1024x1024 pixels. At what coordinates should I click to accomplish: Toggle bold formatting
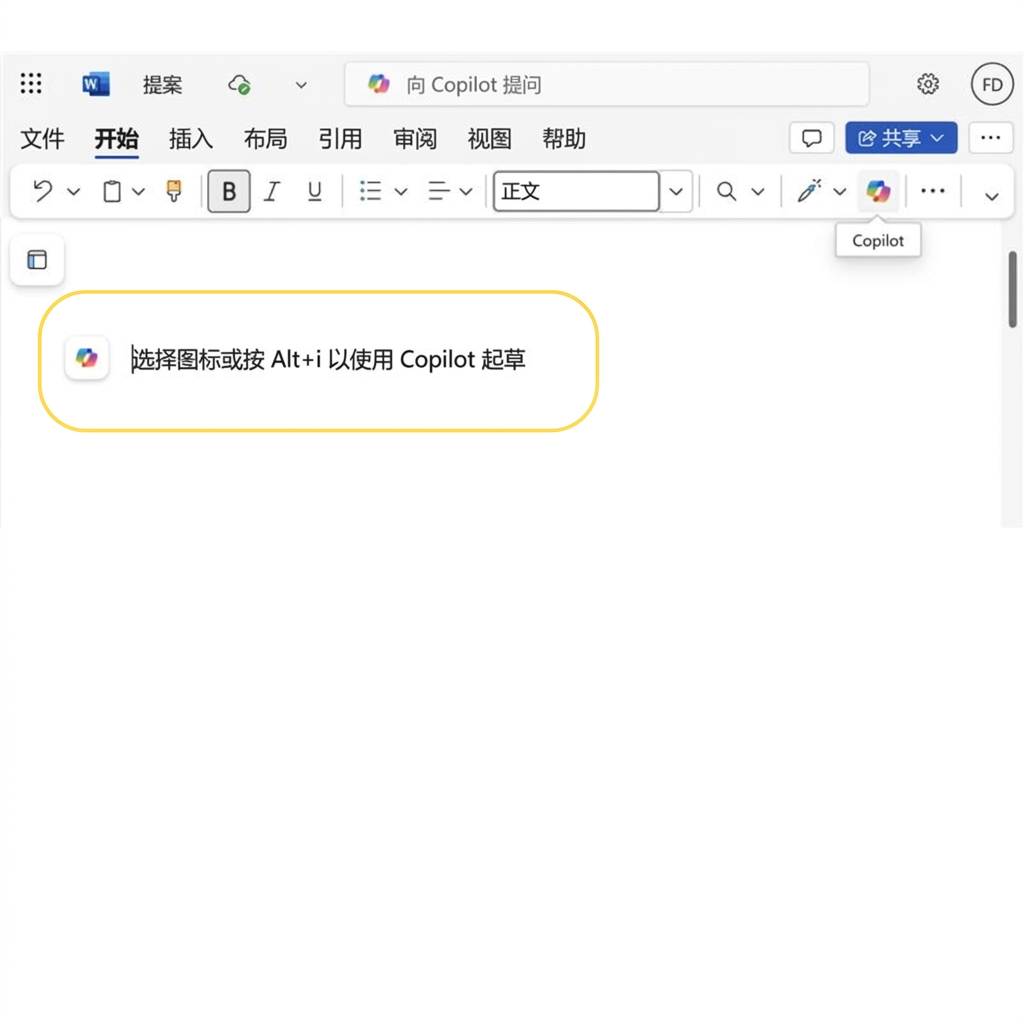tap(229, 191)
